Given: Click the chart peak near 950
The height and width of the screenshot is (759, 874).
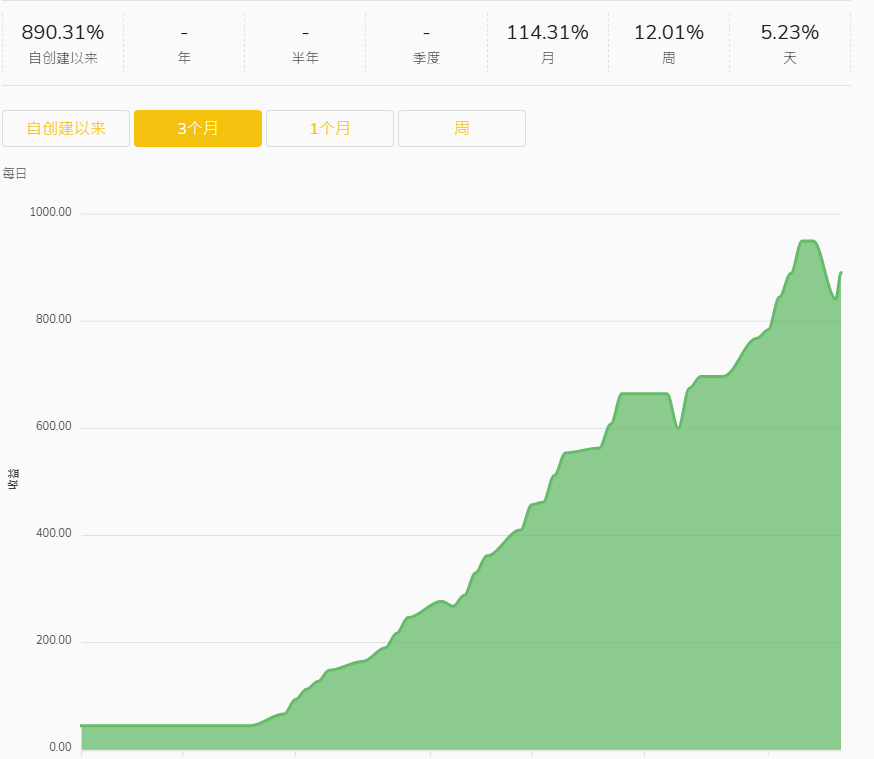Looking at the screenshot, I should click(x=808, y=241).
